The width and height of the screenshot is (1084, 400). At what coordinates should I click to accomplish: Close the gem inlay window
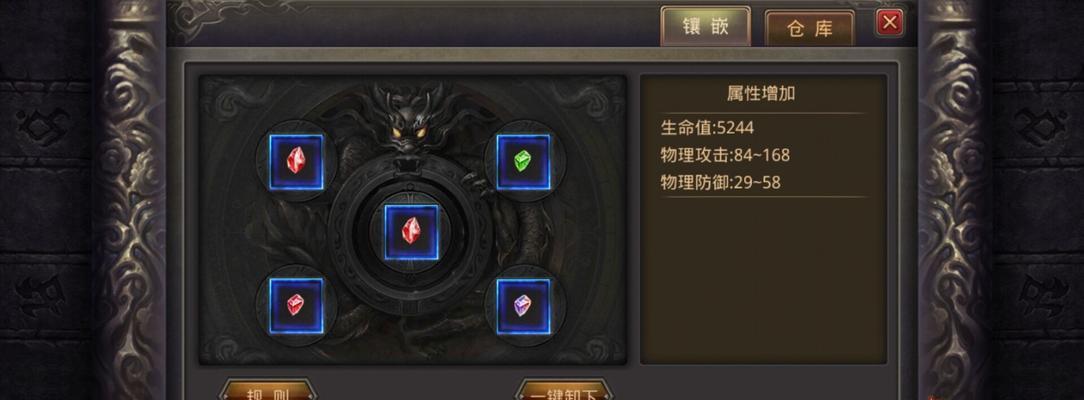point(890,22)
